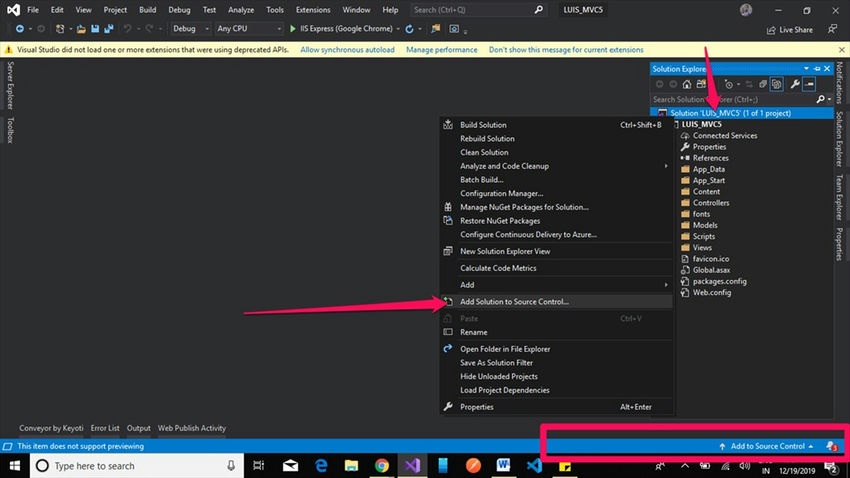
Task: Click the New Project toolbar icon
Action: pos(60,29)
